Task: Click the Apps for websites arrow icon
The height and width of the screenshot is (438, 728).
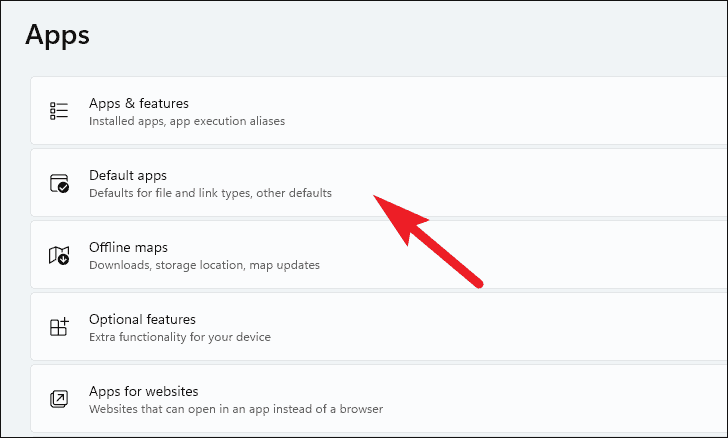Action: [x=59, y=399]
